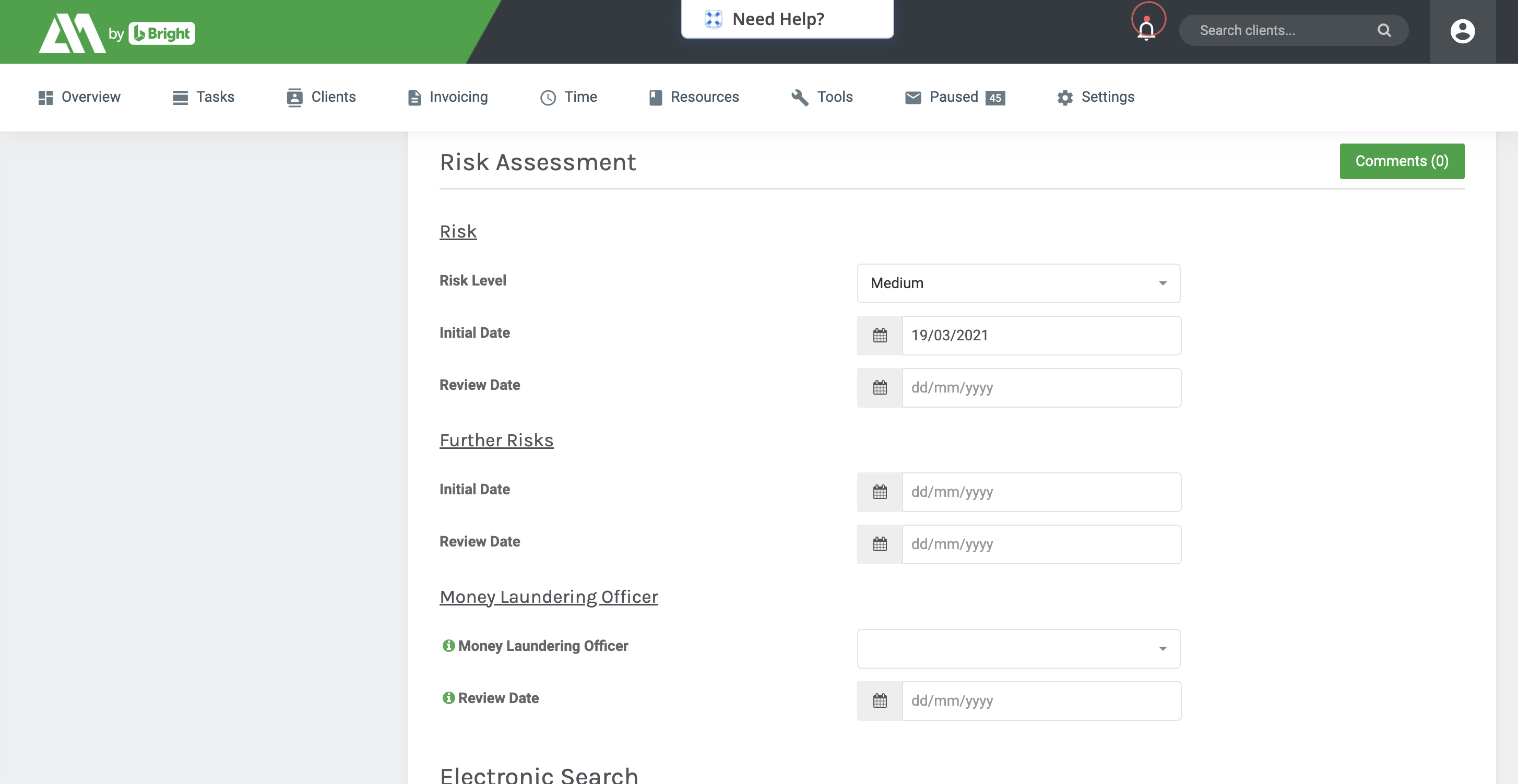Open the Risk Level dropdown
Viewport: 1518px width, 784px height.
coord(1018,283)
